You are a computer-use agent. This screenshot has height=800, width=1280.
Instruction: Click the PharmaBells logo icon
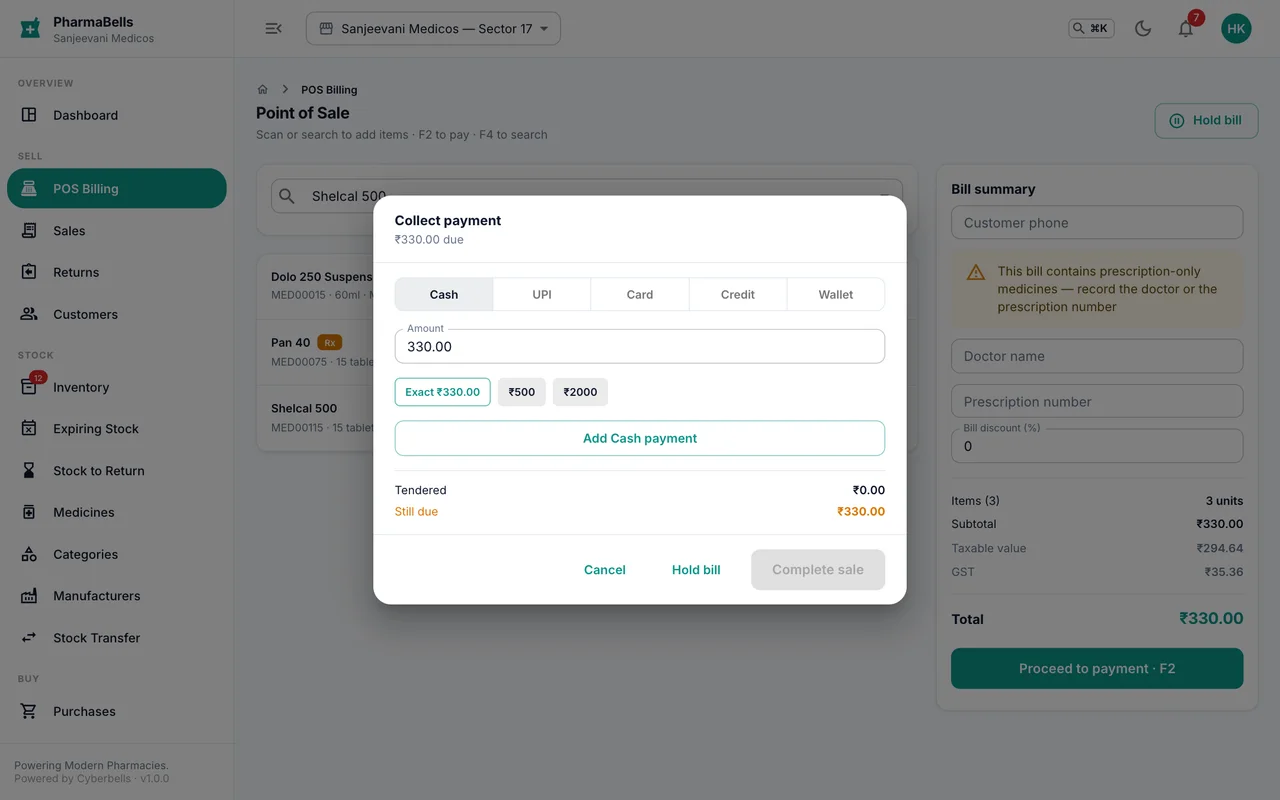coord(31,28)
